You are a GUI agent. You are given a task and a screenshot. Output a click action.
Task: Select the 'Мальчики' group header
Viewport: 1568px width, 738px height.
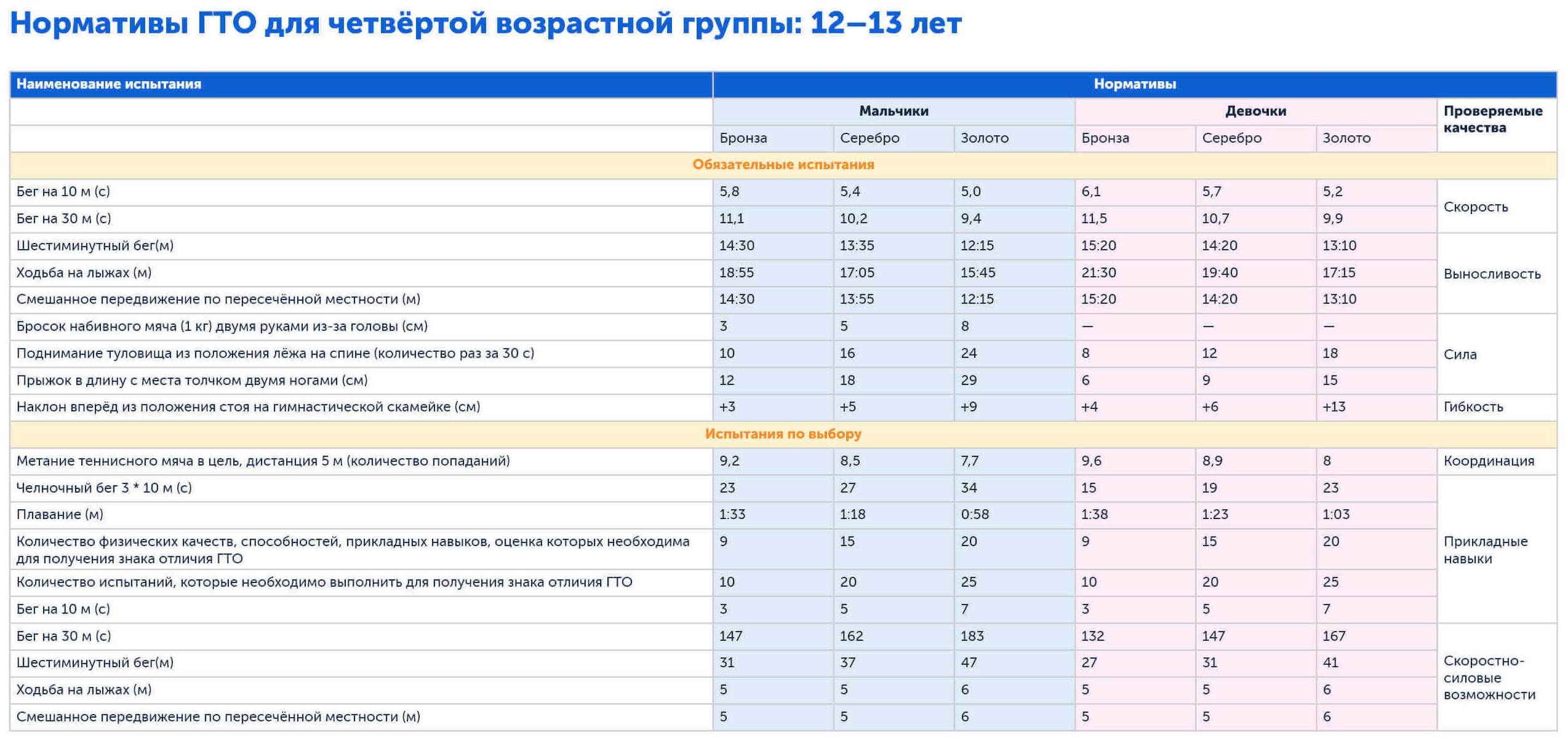point(893,111)
